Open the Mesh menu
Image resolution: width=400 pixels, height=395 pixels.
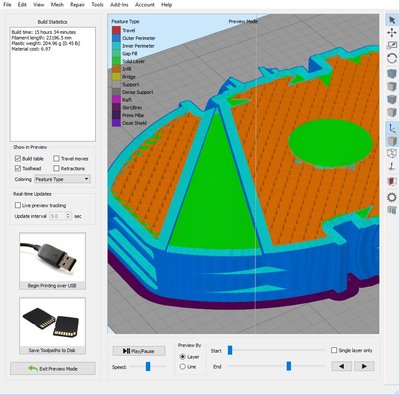[x=57, y=5]
